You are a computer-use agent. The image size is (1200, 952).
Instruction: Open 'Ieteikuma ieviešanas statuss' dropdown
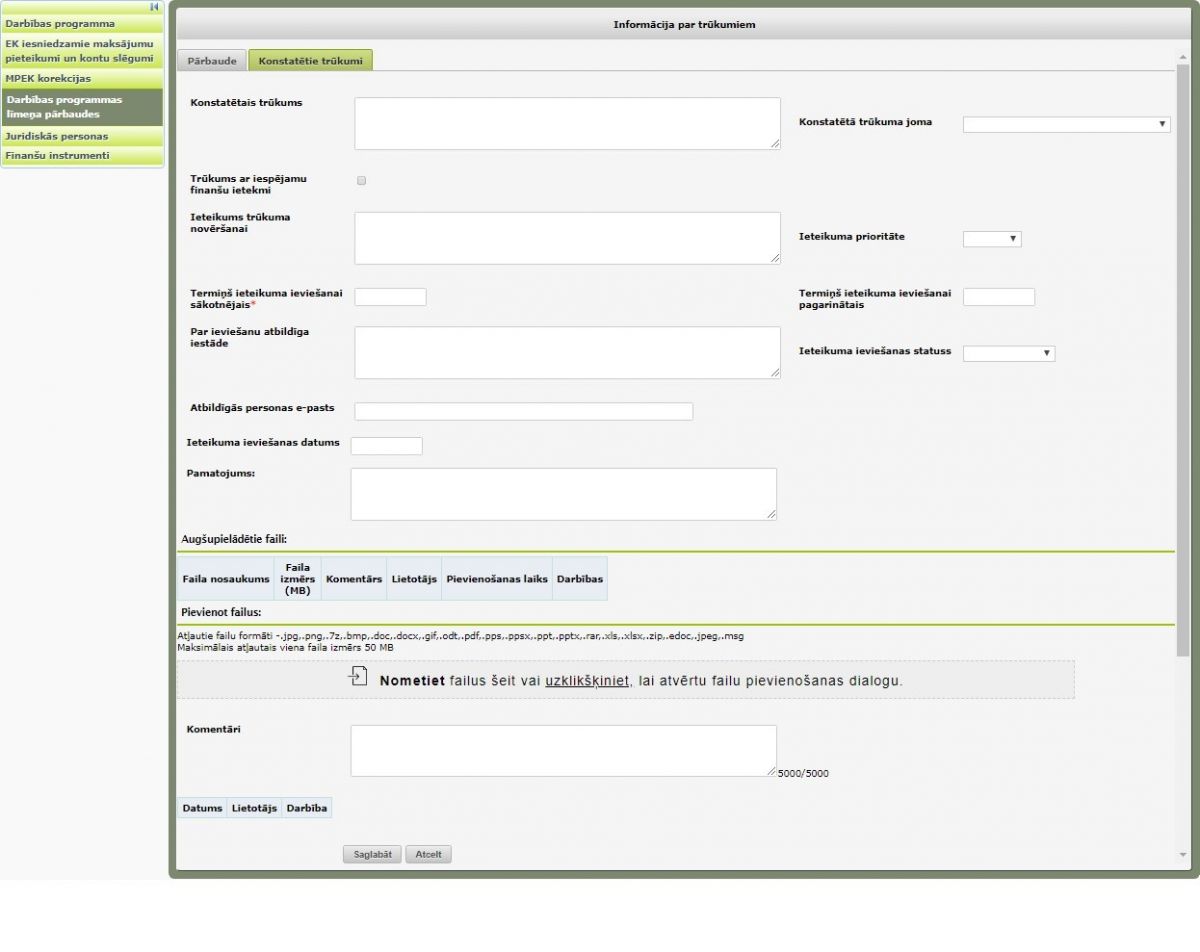pos(1008,353)
